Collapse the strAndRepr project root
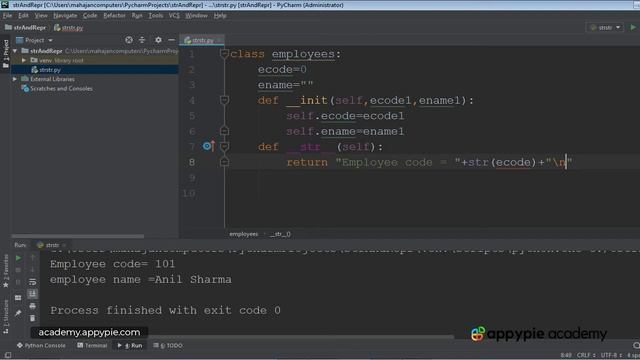Image resolution: width=640 pixels, height=360 pixels. click(x=16, y=51)
